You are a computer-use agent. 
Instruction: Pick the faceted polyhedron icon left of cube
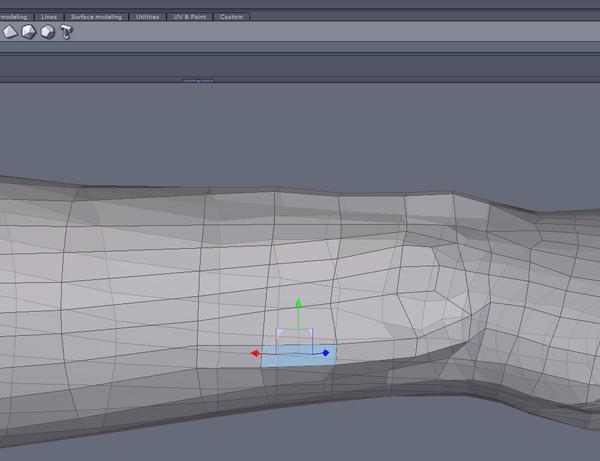28,32
